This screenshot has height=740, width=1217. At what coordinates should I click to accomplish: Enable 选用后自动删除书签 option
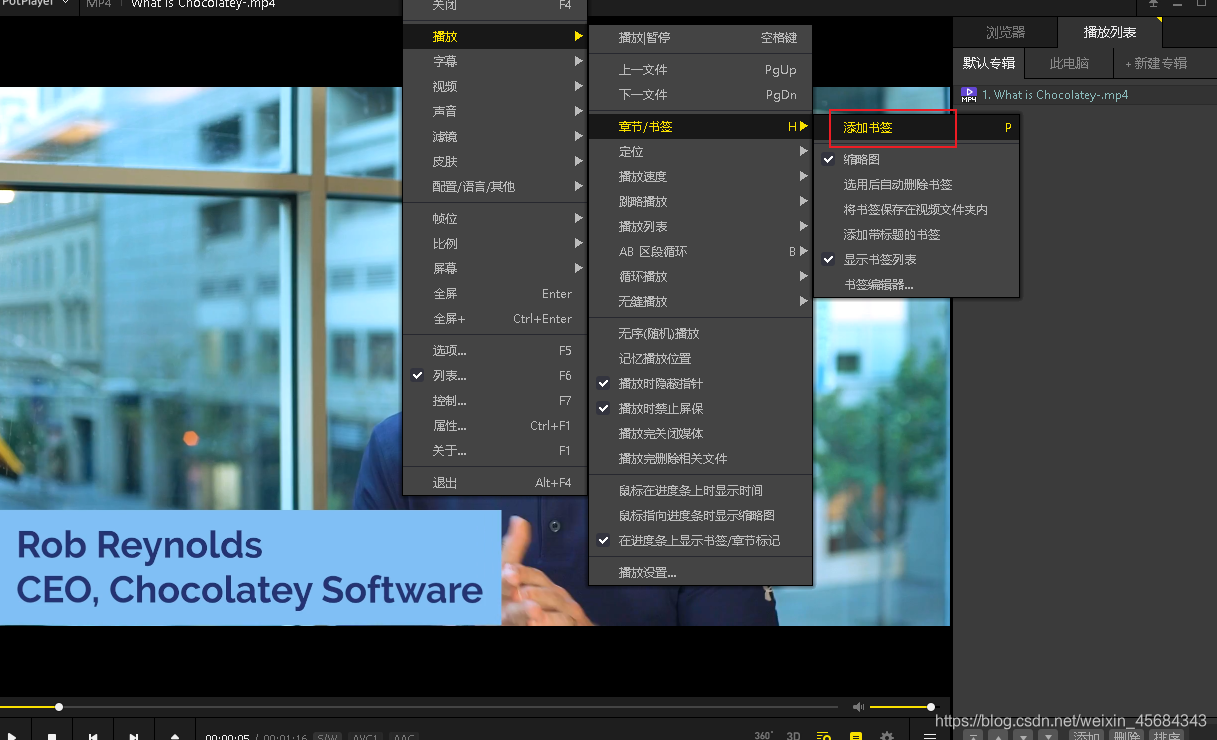pos(917,185)
